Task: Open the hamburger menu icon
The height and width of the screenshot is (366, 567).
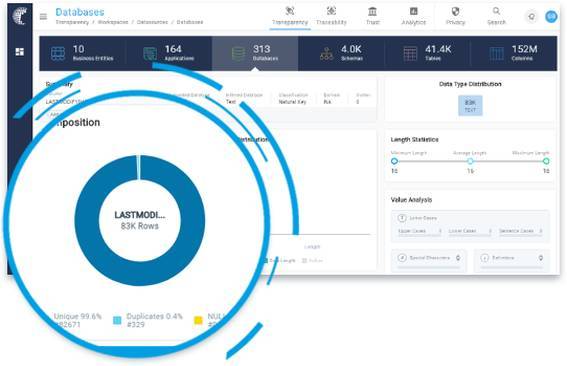Action: pos(43,16)
